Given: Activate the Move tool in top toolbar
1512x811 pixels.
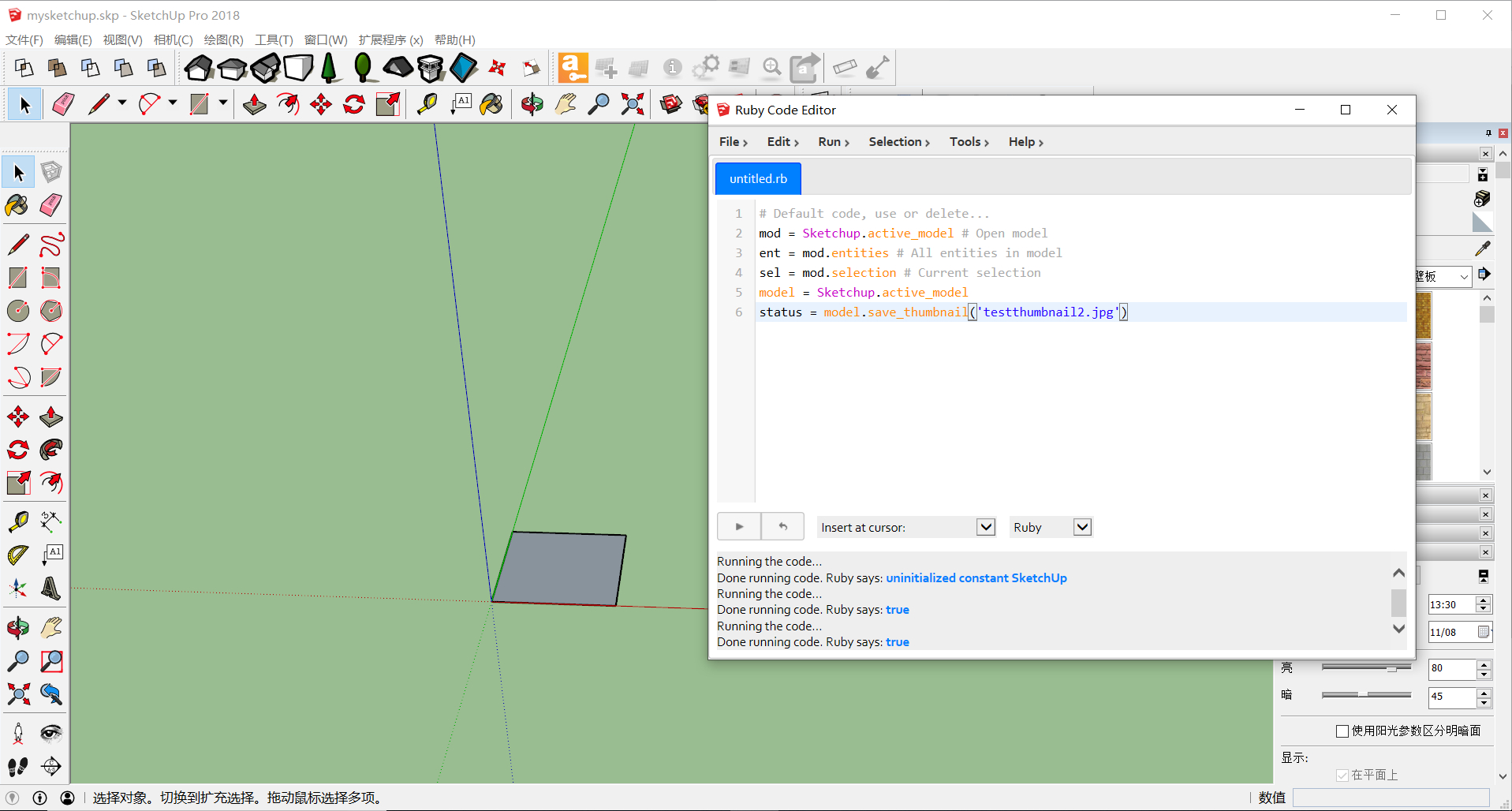Looking at the screenshot, I should coord(321,104).
